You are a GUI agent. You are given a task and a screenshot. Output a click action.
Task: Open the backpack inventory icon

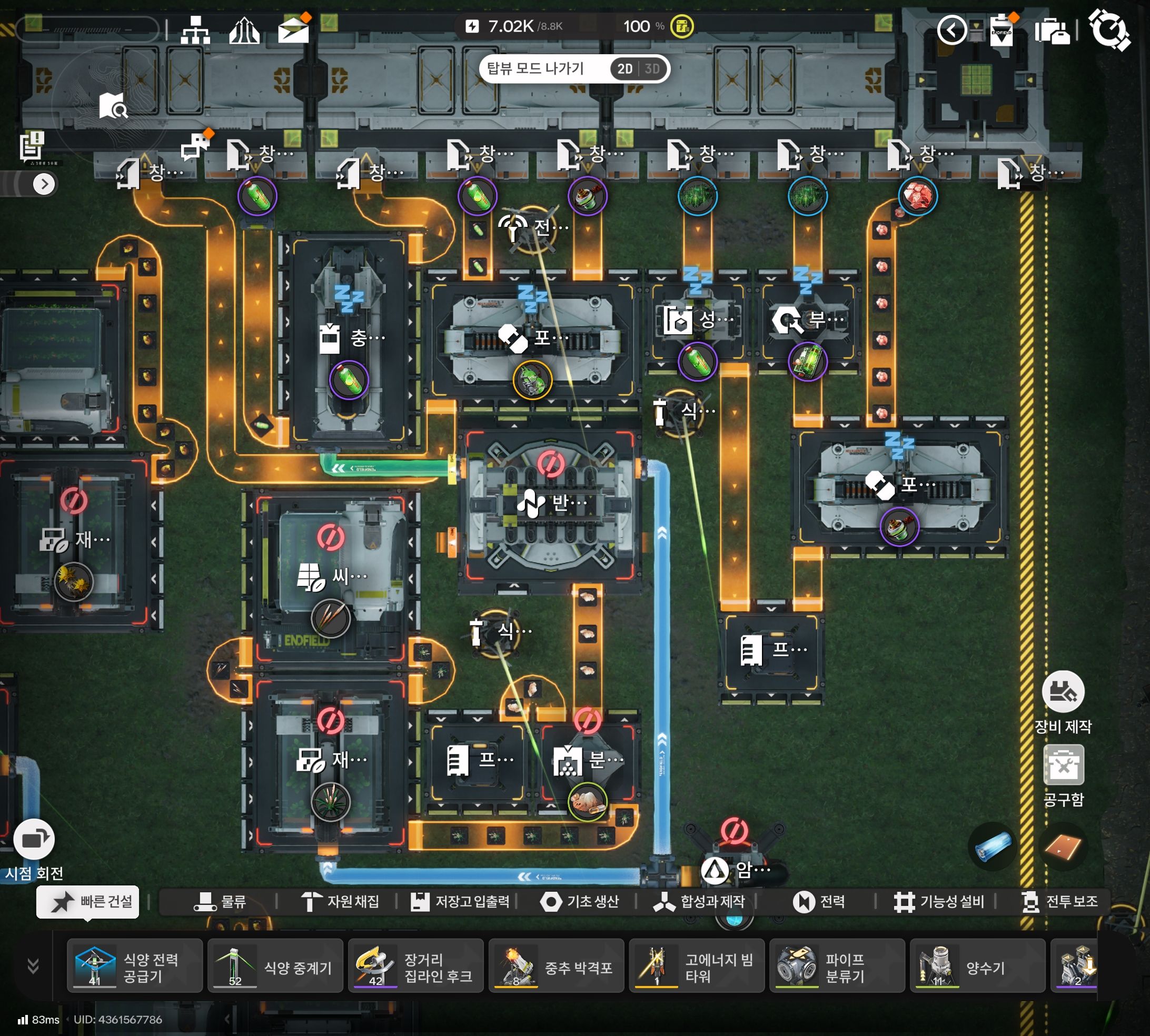coord(1052,30)
